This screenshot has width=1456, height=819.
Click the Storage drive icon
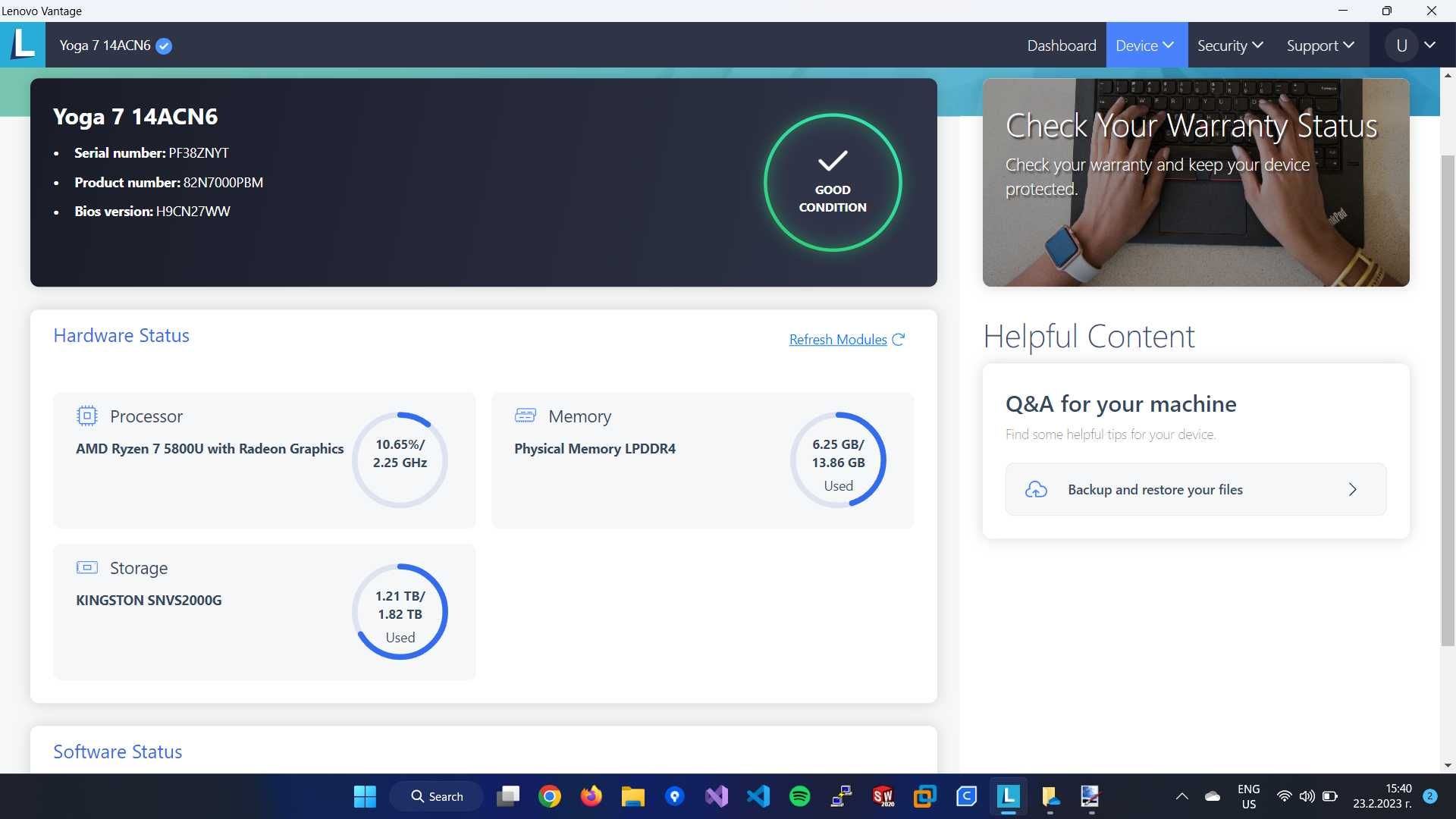[86, 567]
